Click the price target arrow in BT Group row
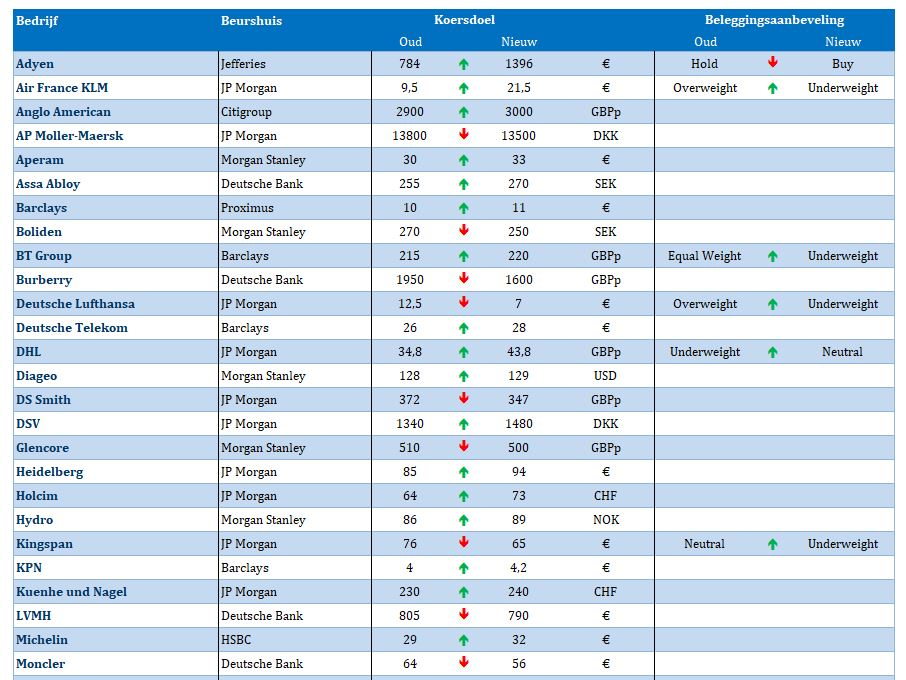Screen dimensions: 906x680 click(x=463, y=256)
